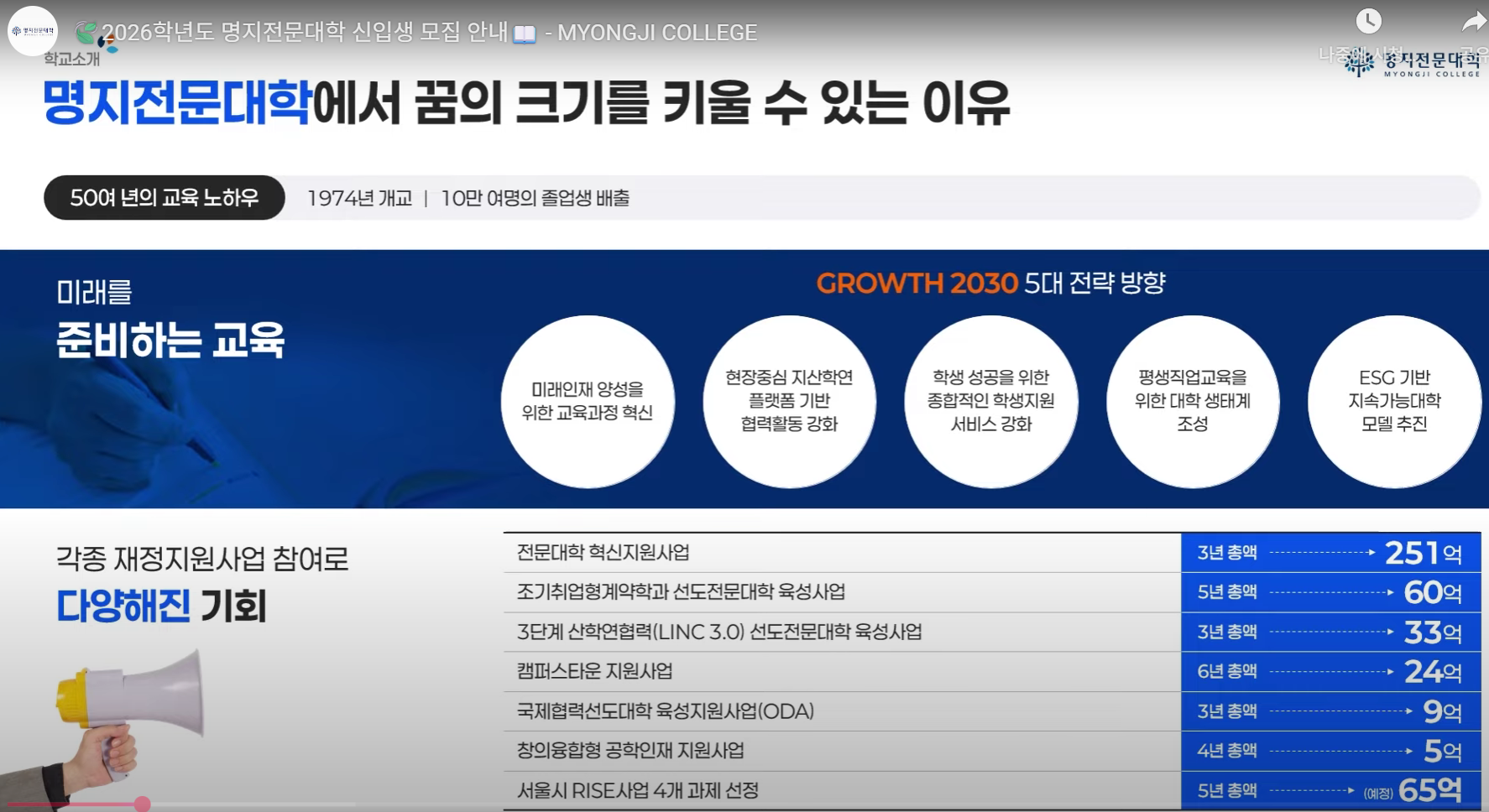Screen dimensions: 1489x812
Task: Click the '준비하는 교육' heading
Action: (x=170, y=340)
